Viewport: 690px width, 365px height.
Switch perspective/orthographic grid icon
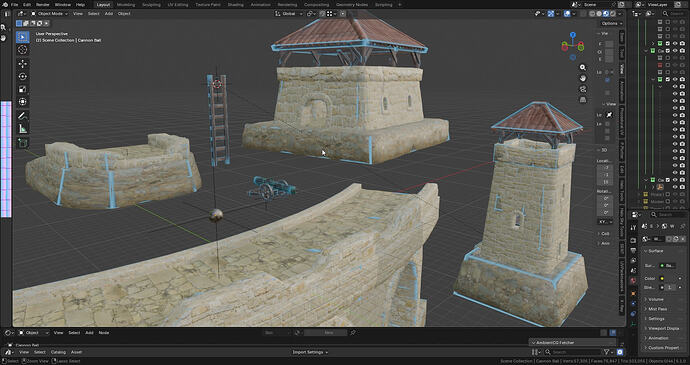tap(583, 100)
